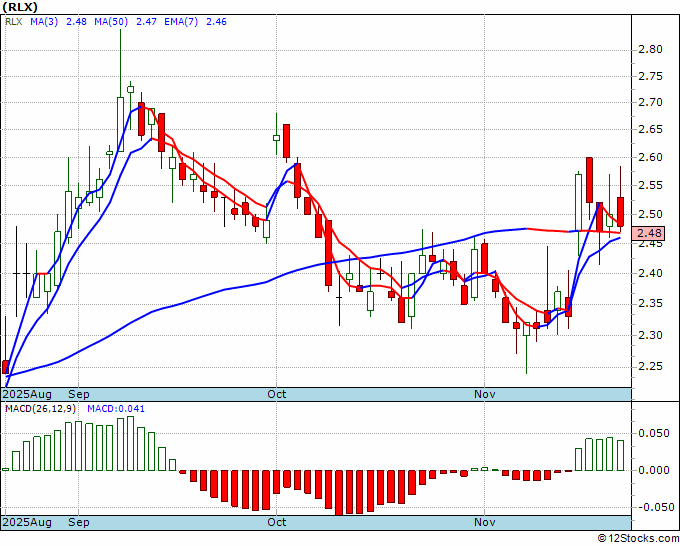Click the 2.50 price axis label

pos(651,214)
